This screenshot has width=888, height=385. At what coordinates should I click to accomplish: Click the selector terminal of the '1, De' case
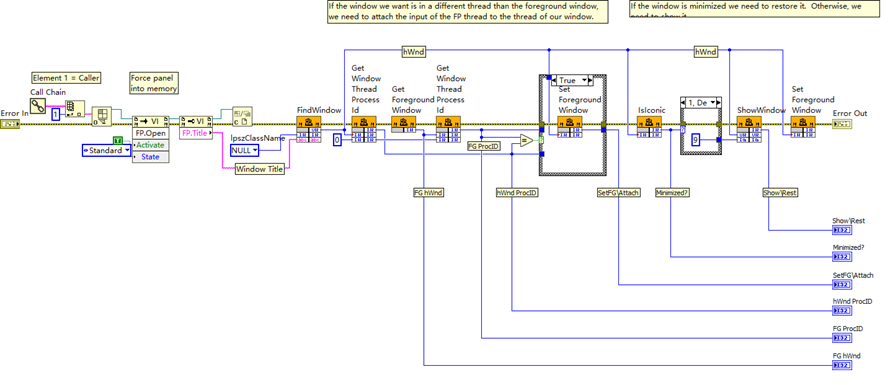click(x=682, y=130)
